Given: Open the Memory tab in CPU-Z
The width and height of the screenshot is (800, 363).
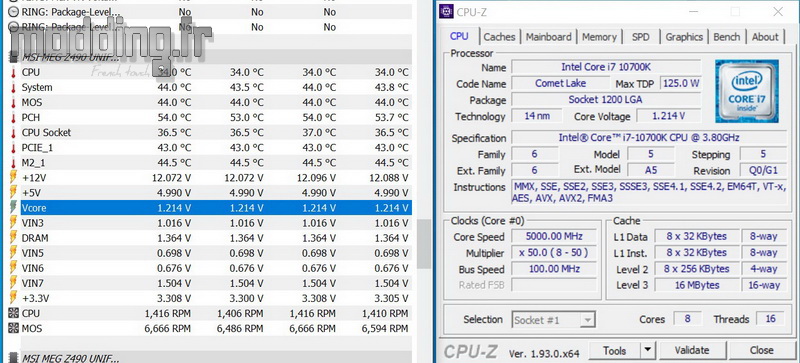Looking at the screenshot, I should tap(599, 37).
